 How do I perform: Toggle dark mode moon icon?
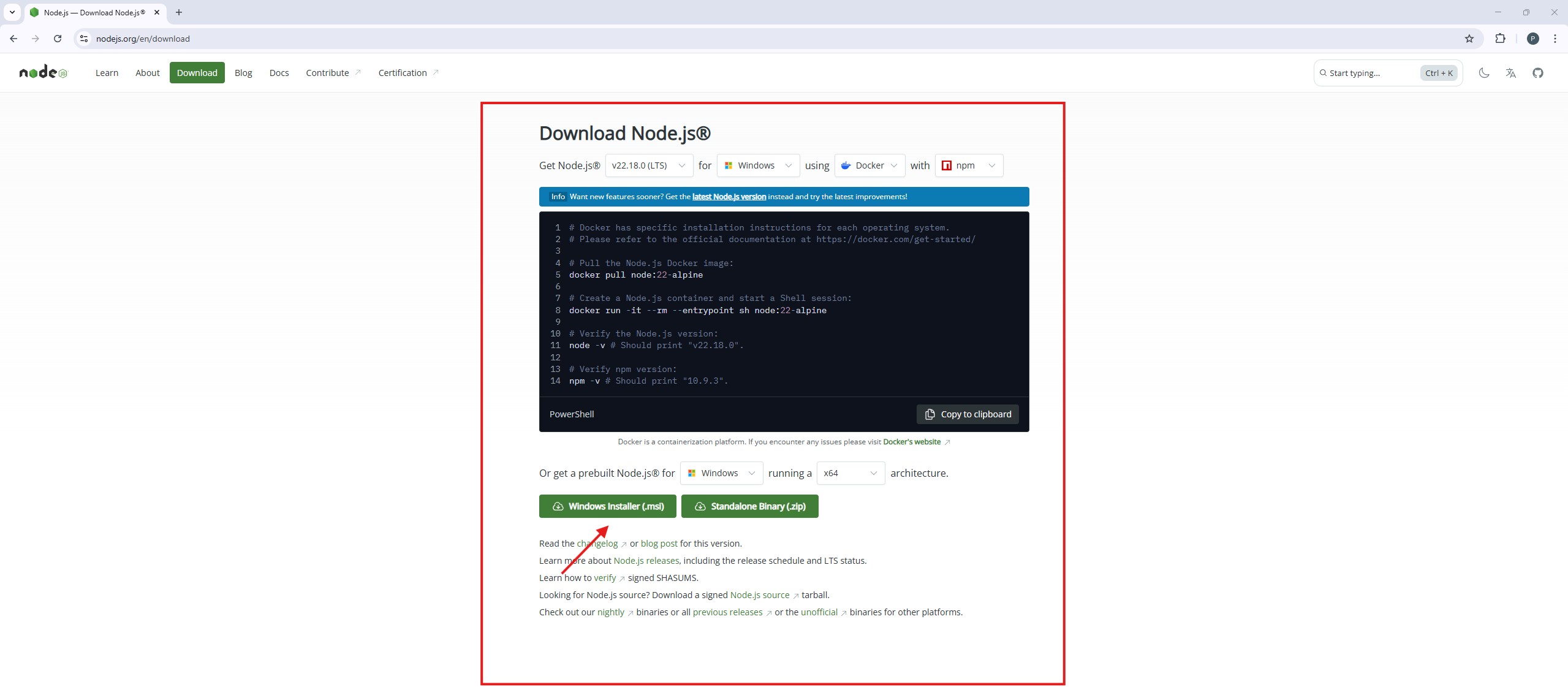coord(1483,73)
